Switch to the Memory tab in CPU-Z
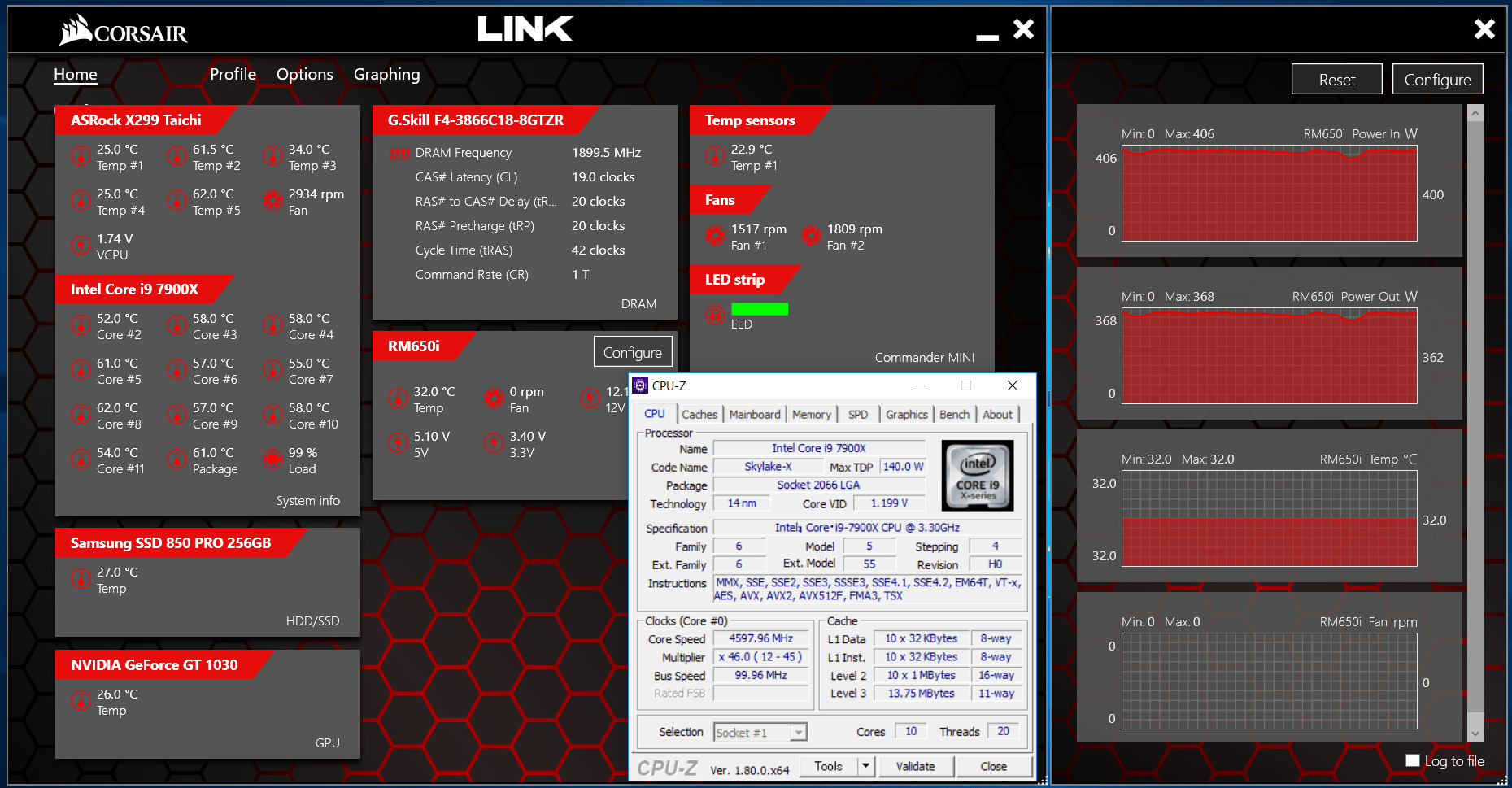1512x788 pixels. point(812,414)
